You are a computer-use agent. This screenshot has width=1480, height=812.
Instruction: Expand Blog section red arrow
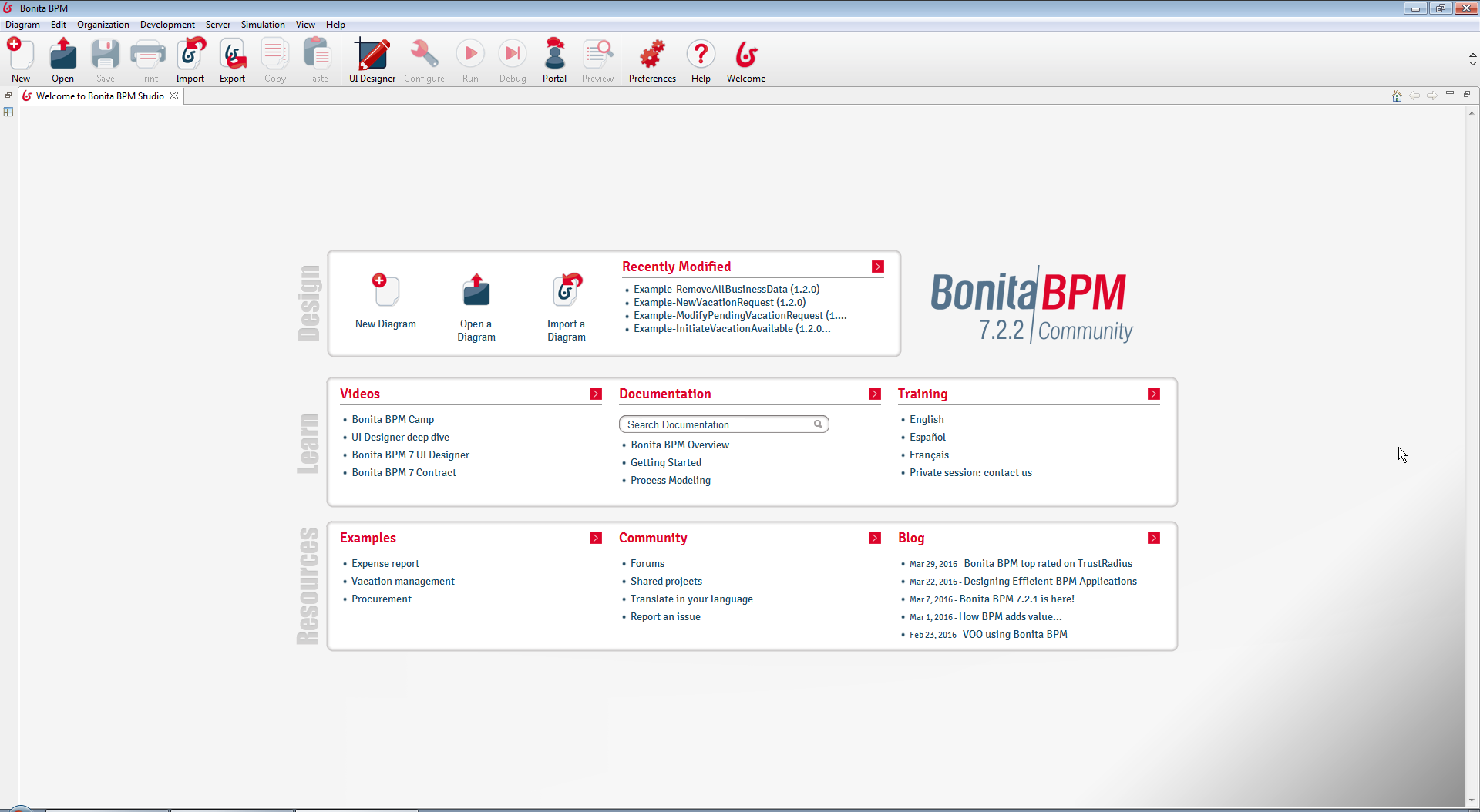click(x=1154, y=538)
